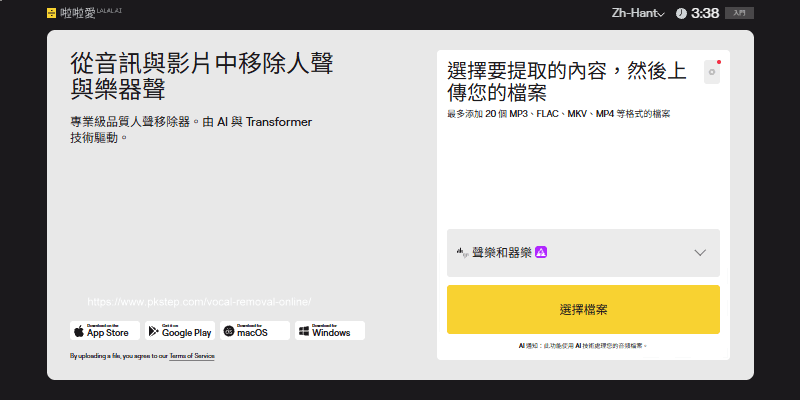The width and height of the screenshot is (800, 400).
Task: Click the yellow LALAL.AI logo icon
Action: click(x=51, y=13)
